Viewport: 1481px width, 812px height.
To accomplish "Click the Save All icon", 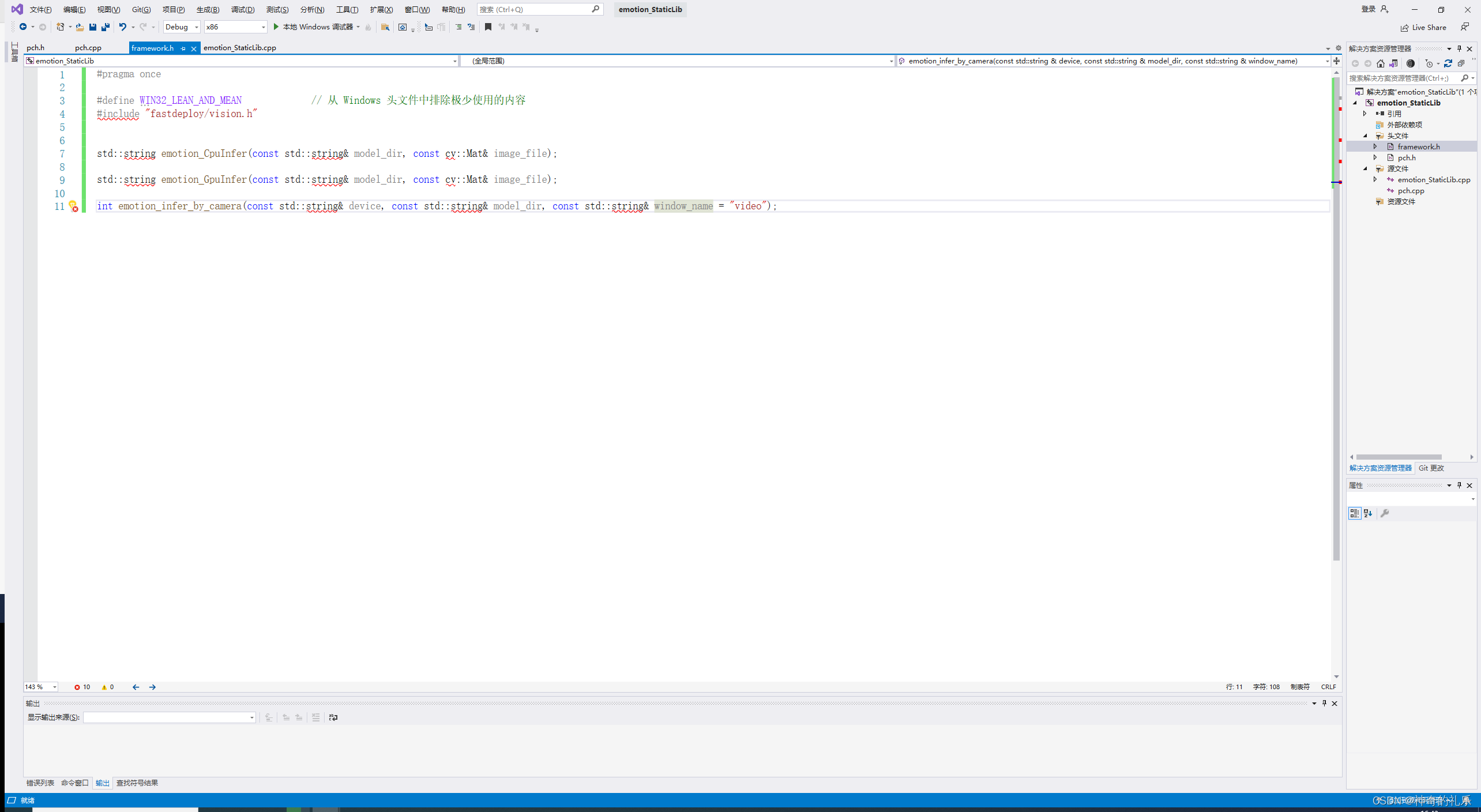I will [106, 27].
